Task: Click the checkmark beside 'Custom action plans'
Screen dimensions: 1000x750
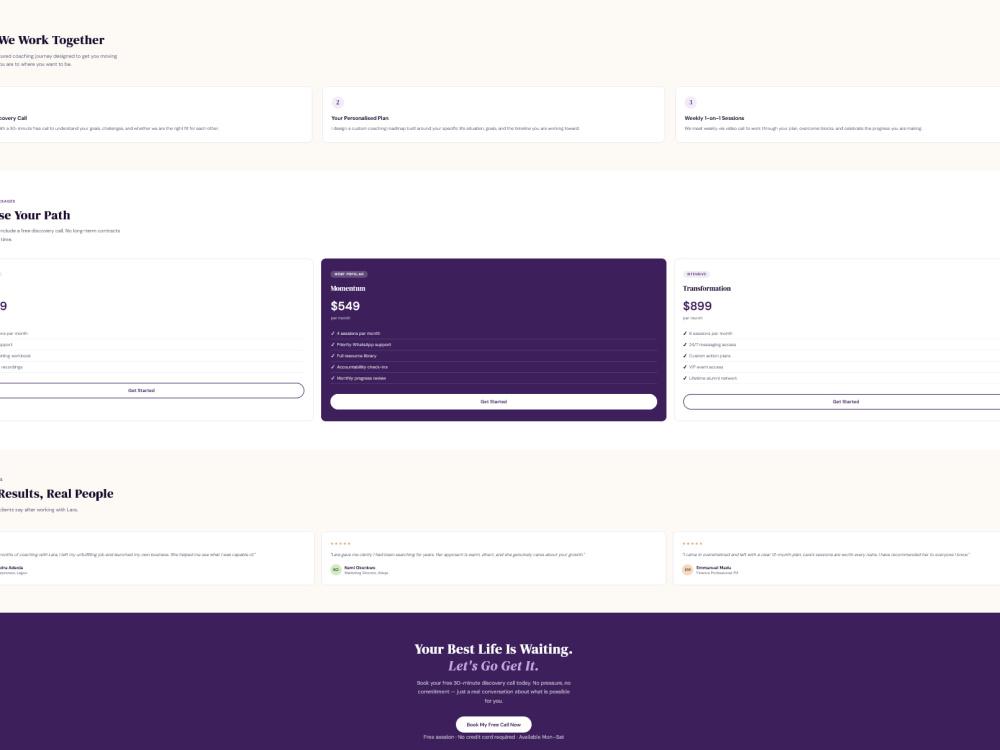Action: (x=685, y=356)
